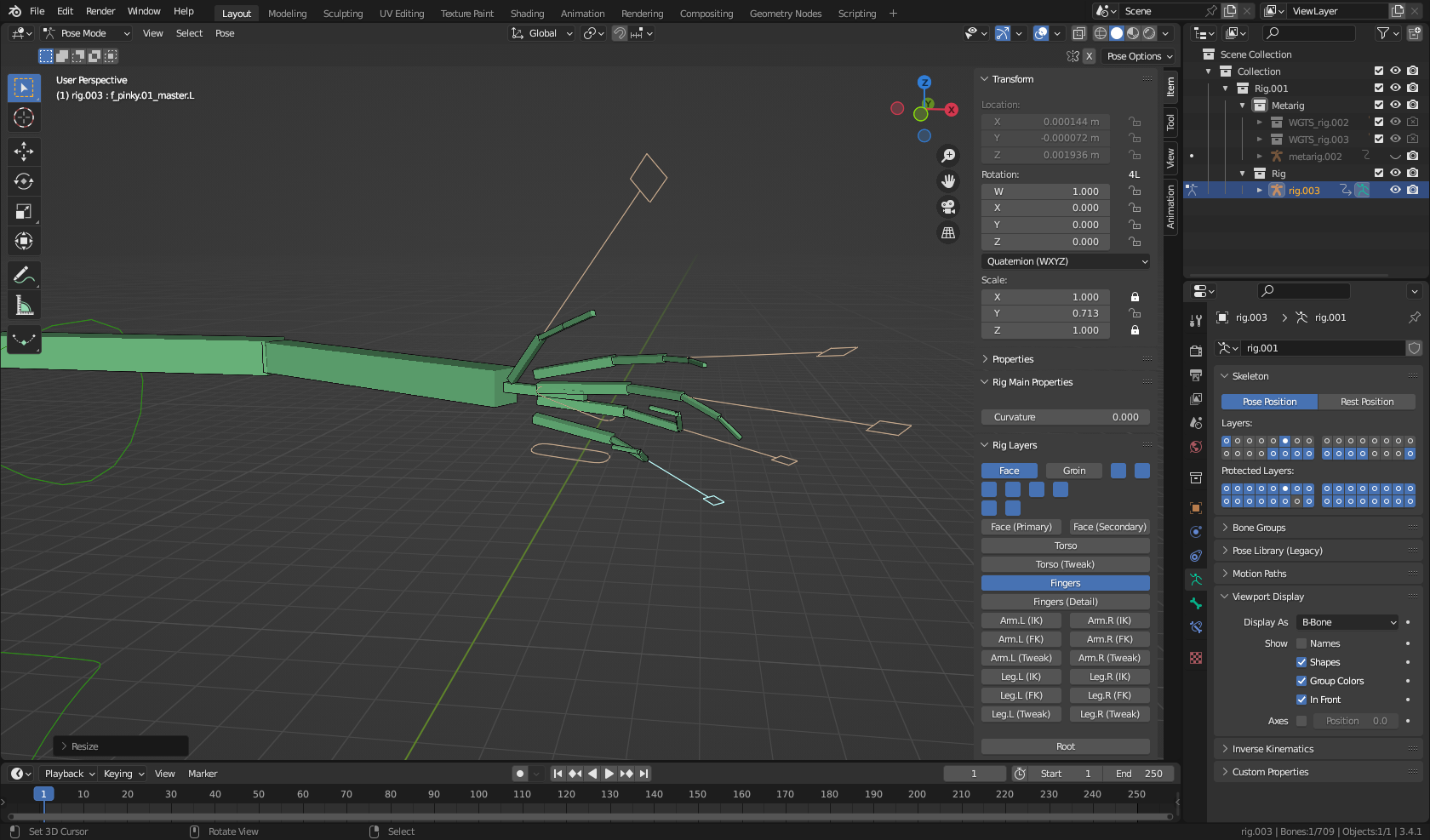This screenshot has height=840, width=1430.
Task: Uncheck the Shapes display checkbox
Action: click(1301, 662)
